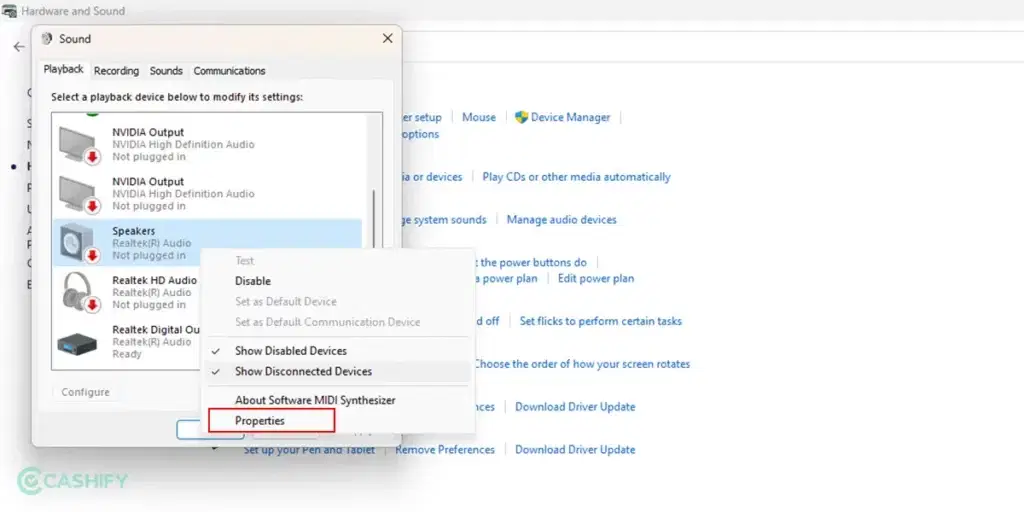Click the Download Driver Update link above Remove Preferences

pyautogui.click(x=575, y=407)
